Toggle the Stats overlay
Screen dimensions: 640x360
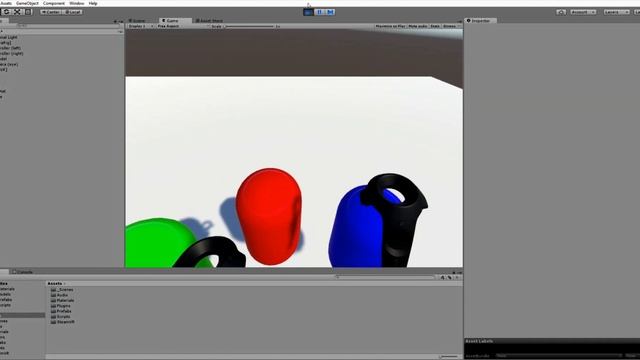coord(435,26)
